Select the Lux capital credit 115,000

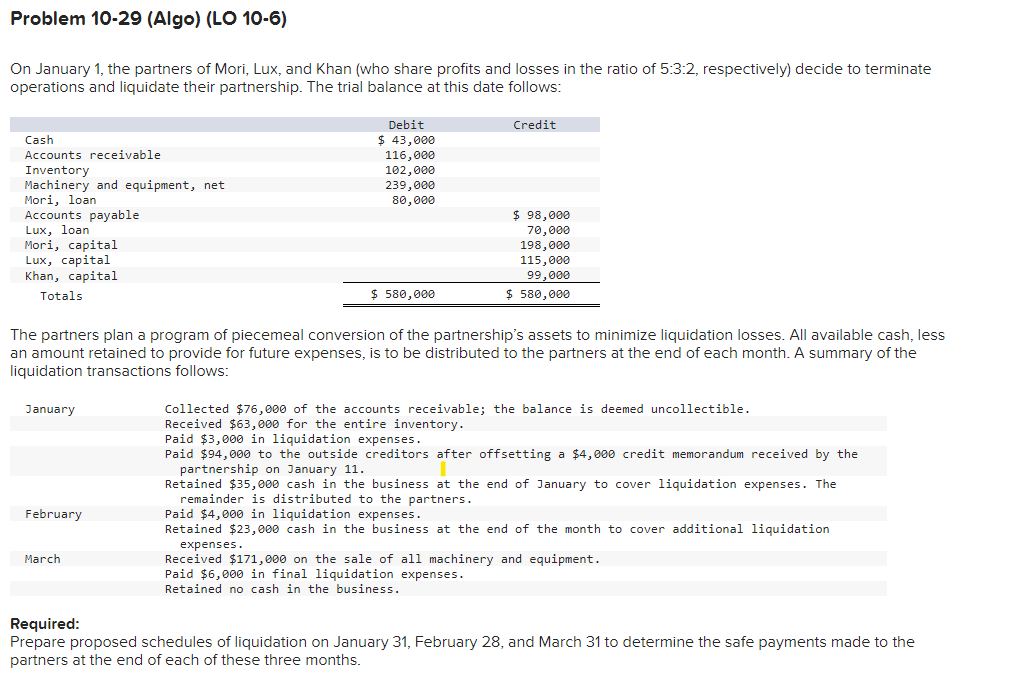click(545, 260)
